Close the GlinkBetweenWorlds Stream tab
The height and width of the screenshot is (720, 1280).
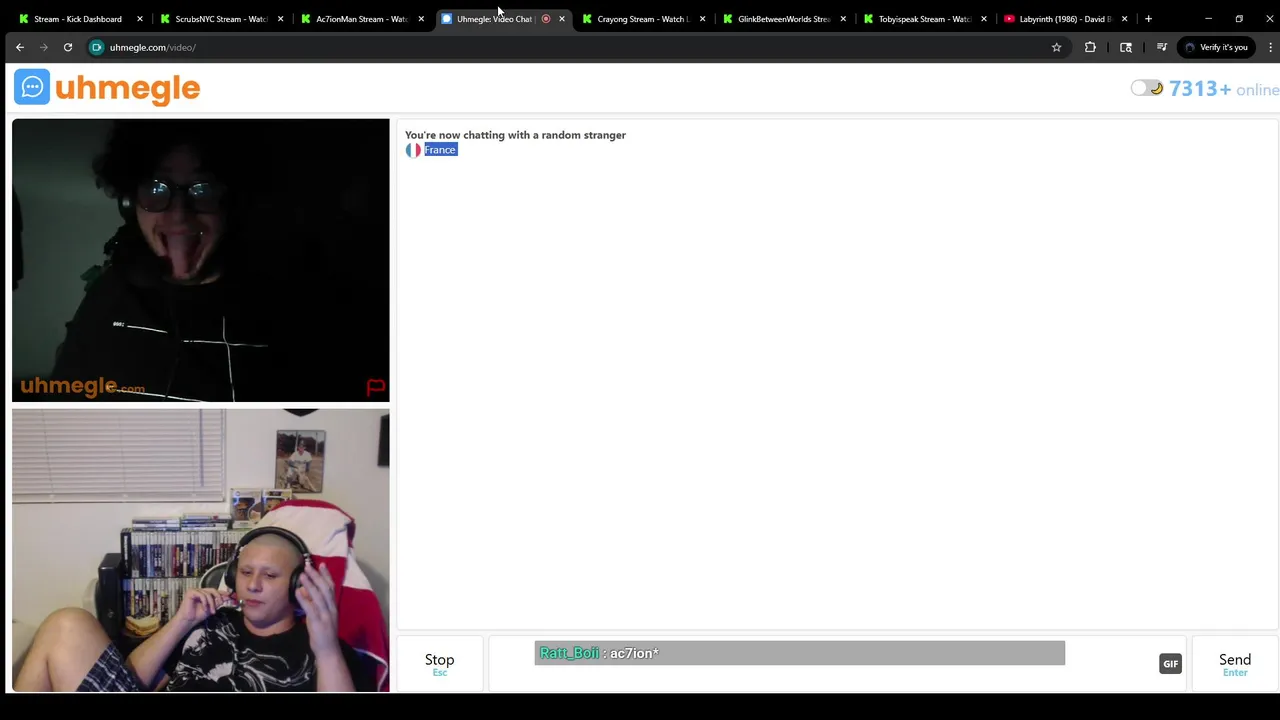(843, 19)
